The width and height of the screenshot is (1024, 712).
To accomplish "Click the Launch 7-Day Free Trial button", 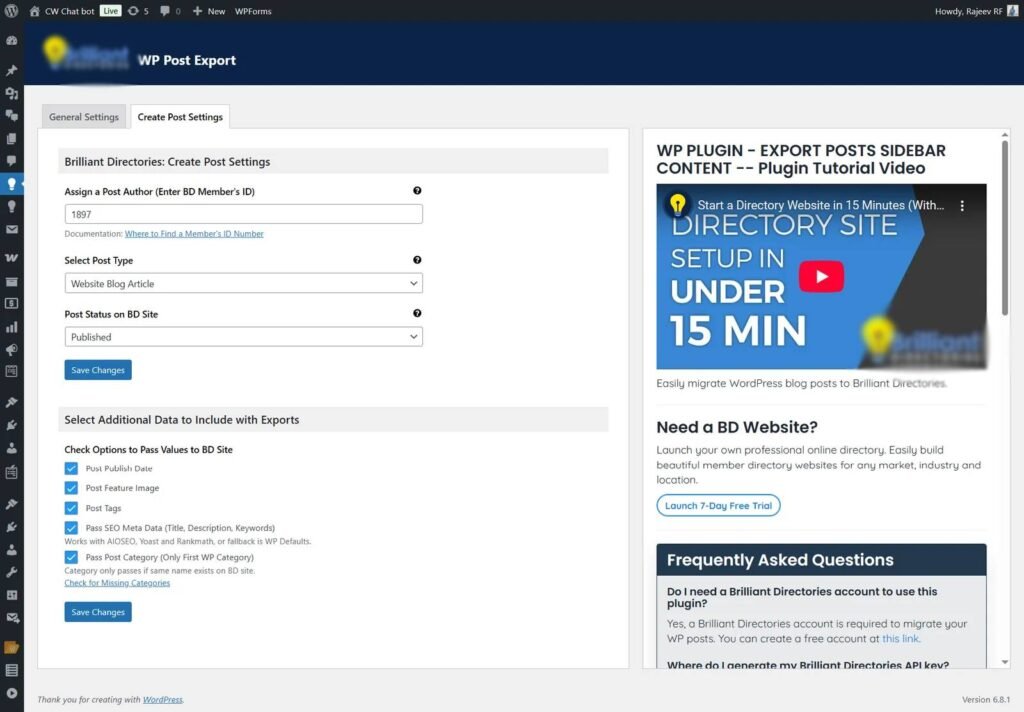I will pyautogui.click(x=718, y=506).
